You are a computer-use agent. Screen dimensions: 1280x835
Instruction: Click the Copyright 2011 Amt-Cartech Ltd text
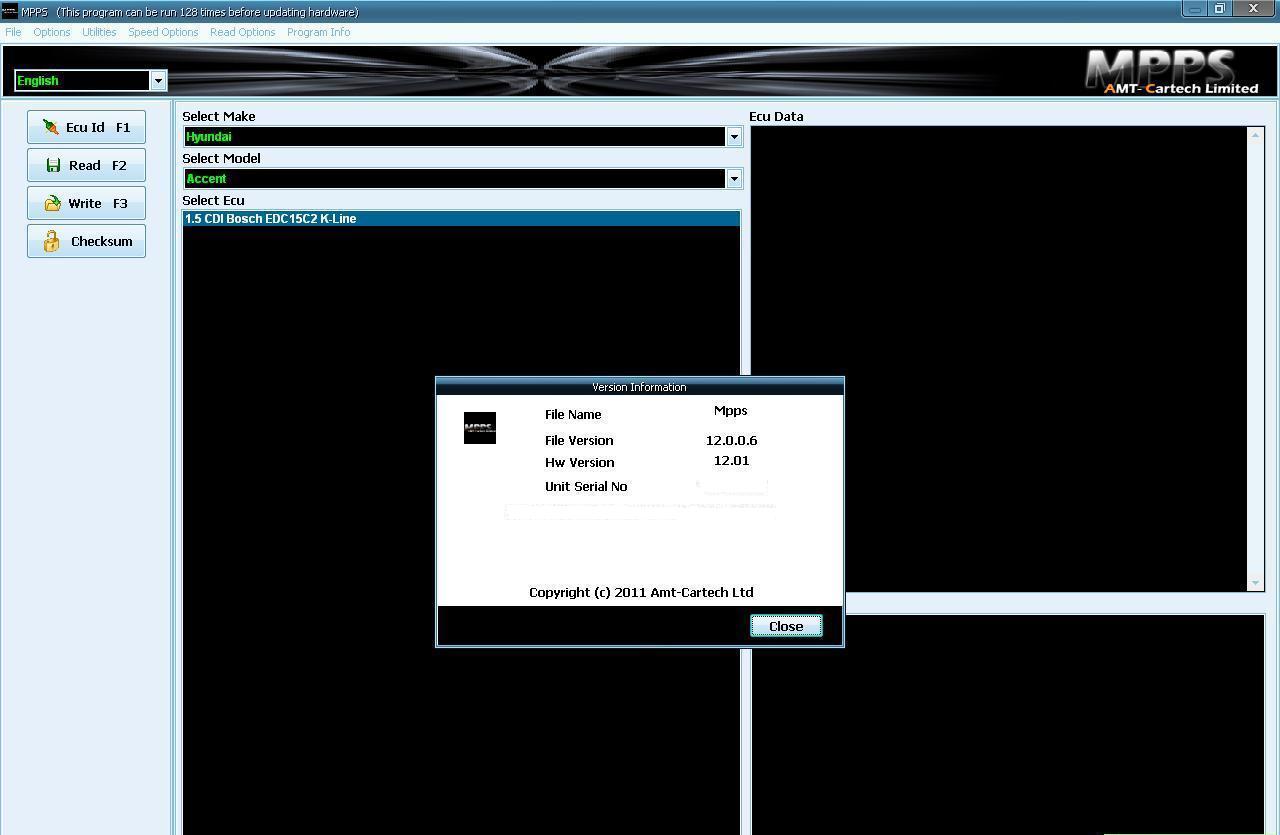click(641, 592)
